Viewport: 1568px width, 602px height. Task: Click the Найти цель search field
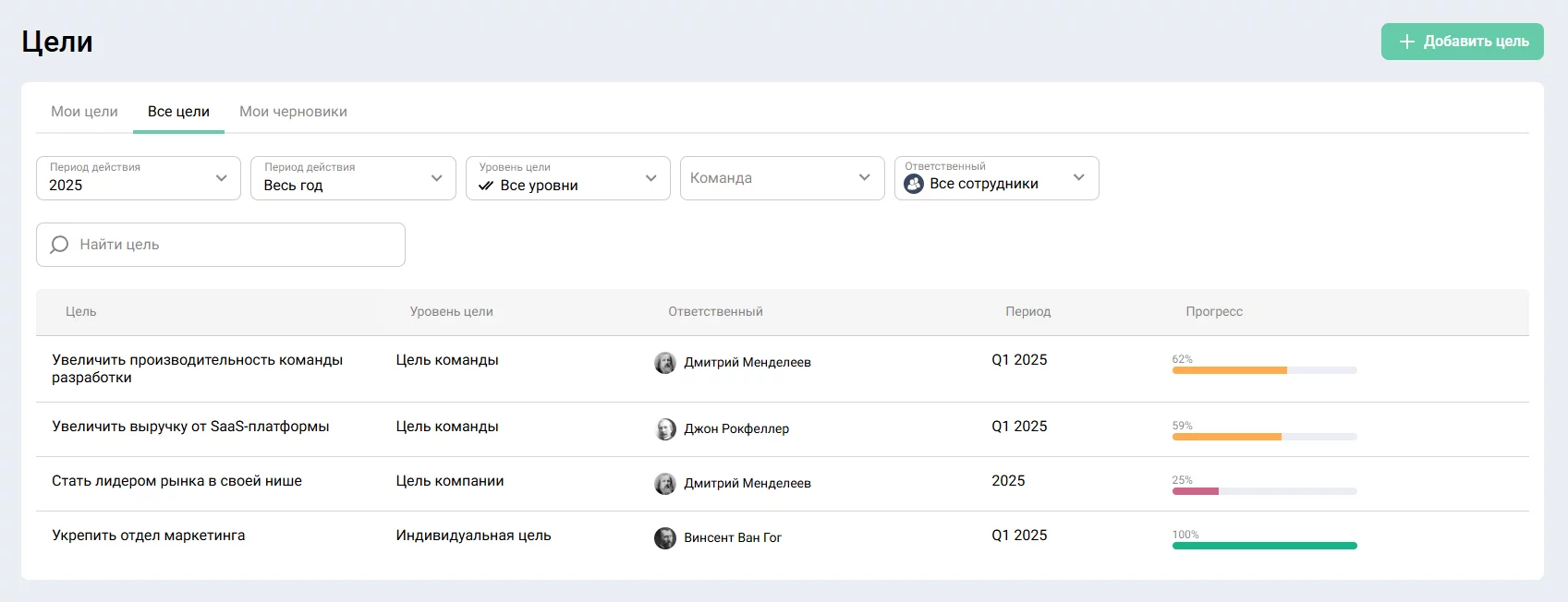click(x=231, y=245)
